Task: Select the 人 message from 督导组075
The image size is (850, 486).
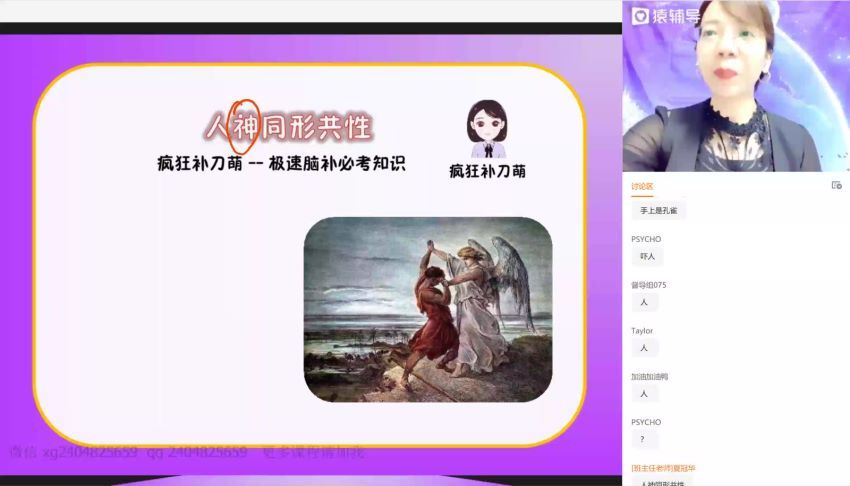Action: pos(645,302)
